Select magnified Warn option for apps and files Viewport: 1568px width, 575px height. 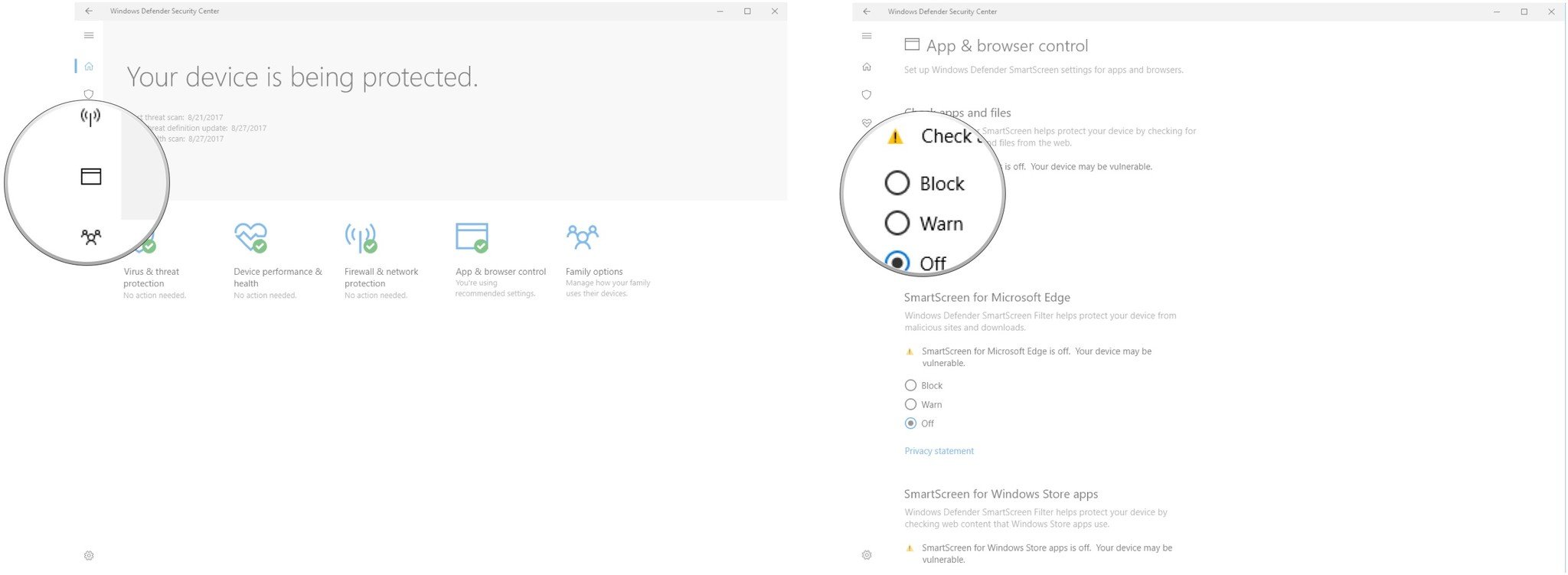tap(924, 223)
